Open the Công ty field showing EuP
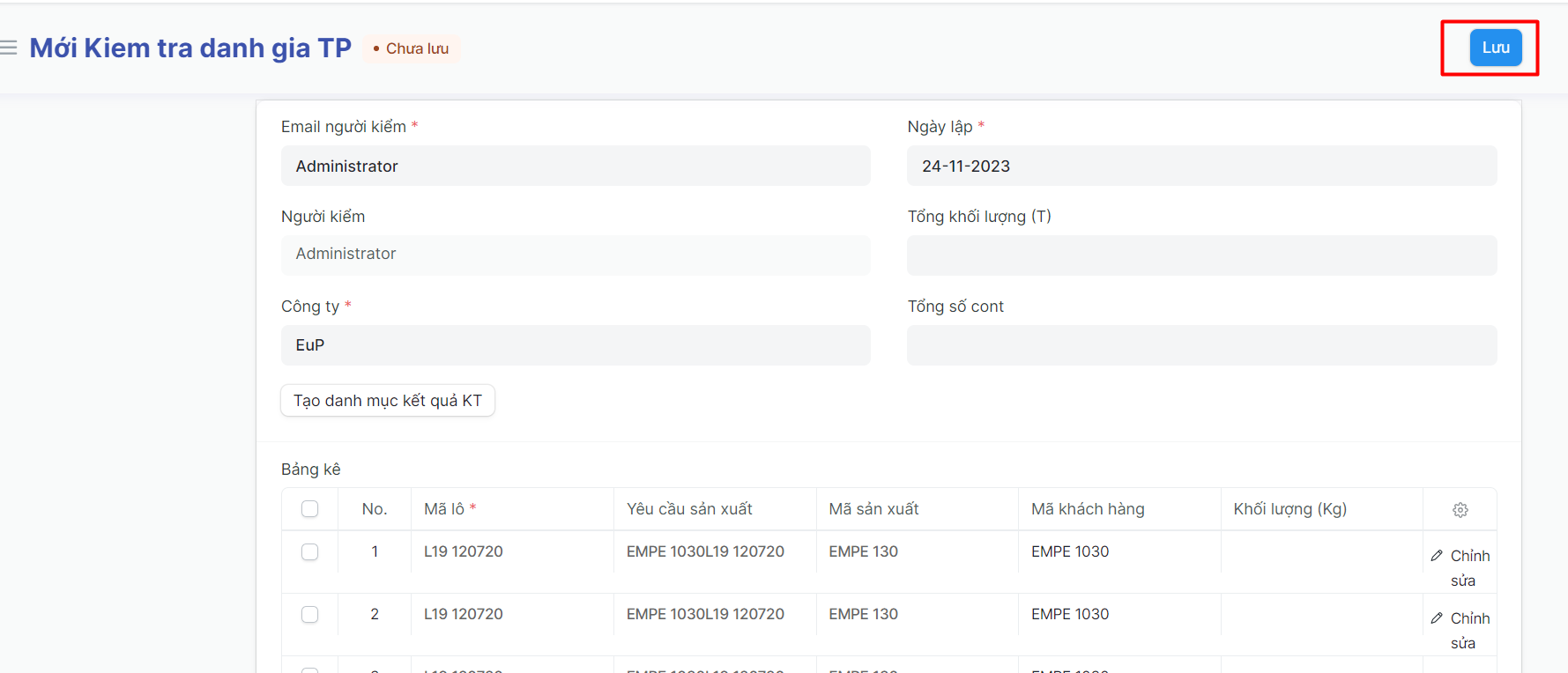Viewport: 1568px width, 673px height. (575, 345)
